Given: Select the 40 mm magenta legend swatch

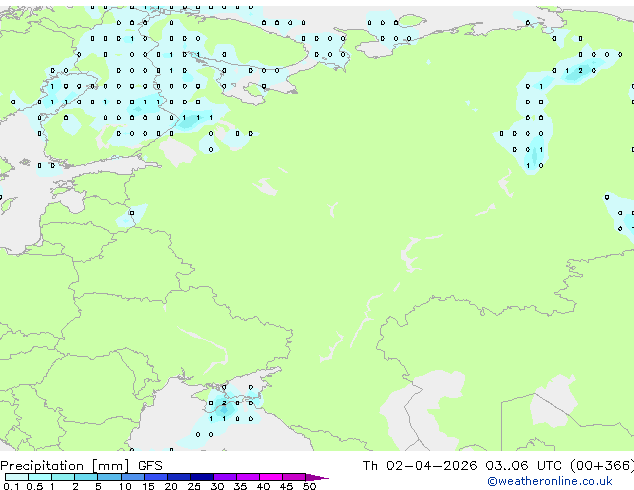Looking at the screenshot, I should pyautogui.click(x=271, y=477).
